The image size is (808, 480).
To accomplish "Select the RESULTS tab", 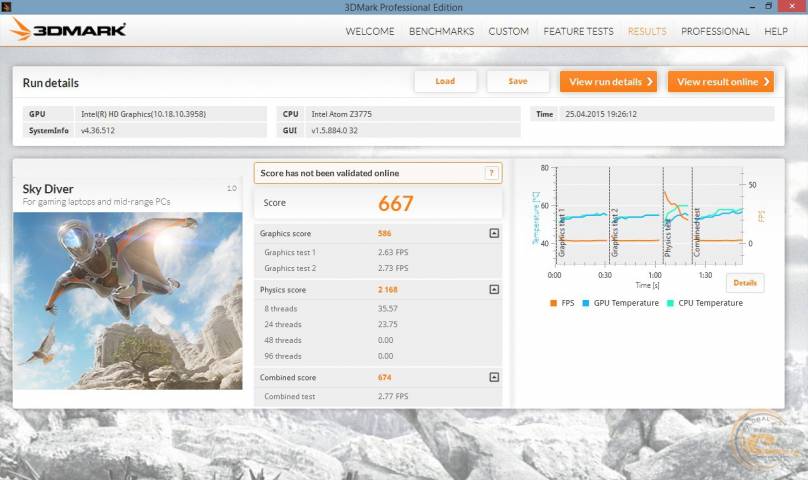I will [x=647, y=31].
